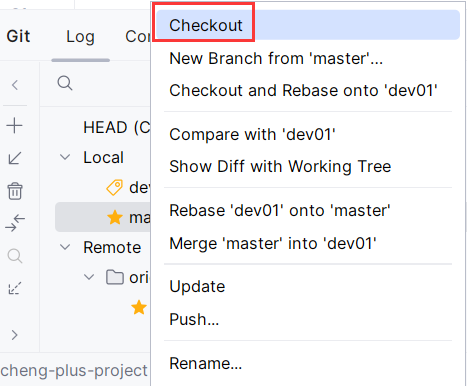This screenshot has height=386, width=467.
Task: Click the left chevron to hide branches
Action: tap(15, 85)
